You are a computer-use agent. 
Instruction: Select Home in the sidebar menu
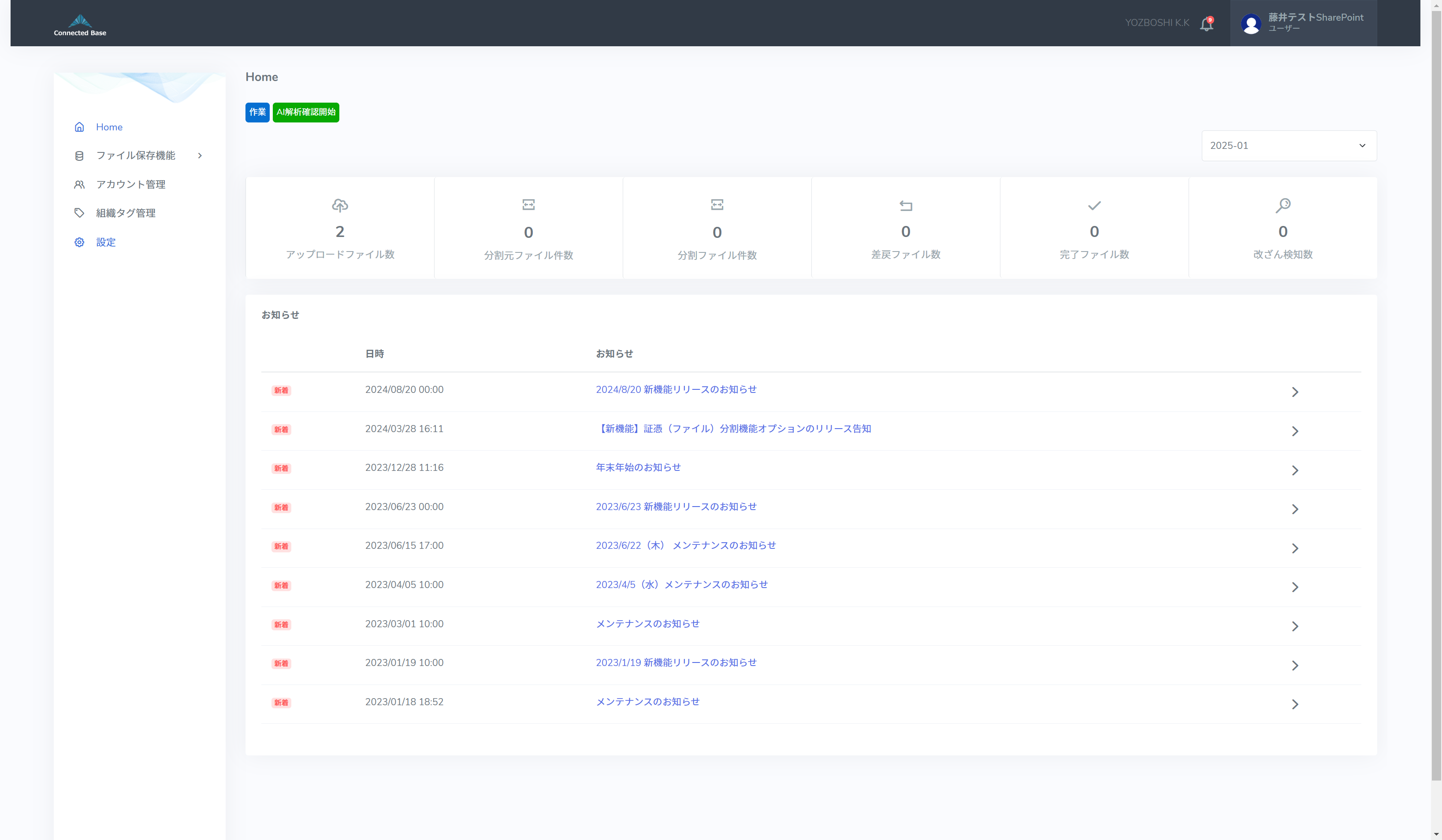[109, 127]
